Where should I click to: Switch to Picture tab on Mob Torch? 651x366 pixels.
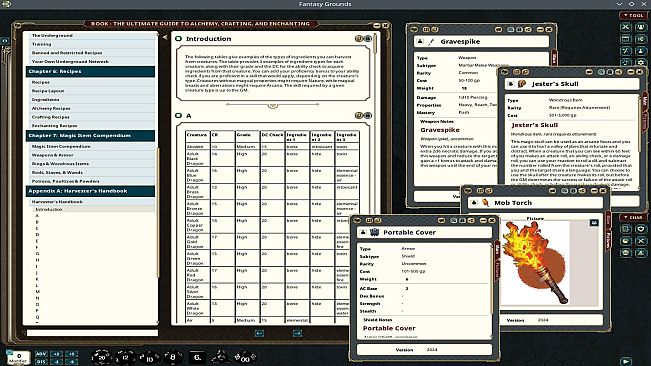coord(608,240)
